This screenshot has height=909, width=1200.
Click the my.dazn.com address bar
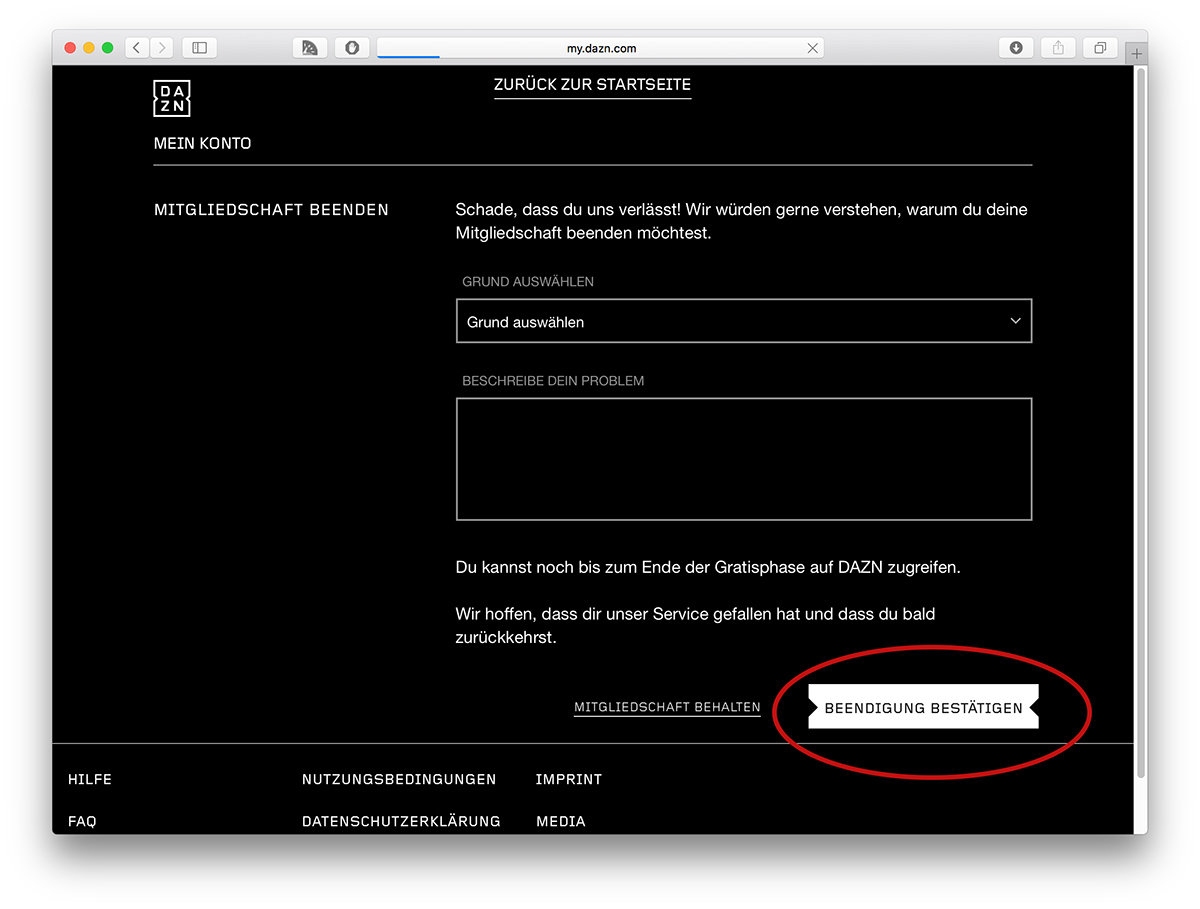pyautogui.click(x=600, y=48)
